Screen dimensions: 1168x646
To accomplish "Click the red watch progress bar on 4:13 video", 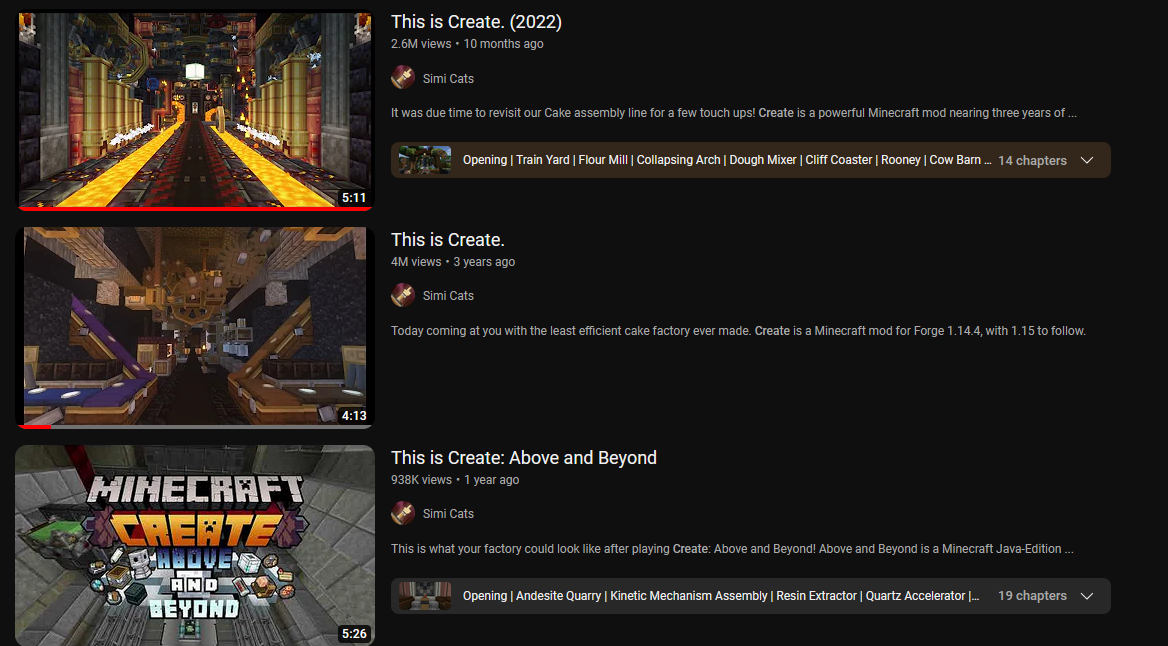I will tap(34, 427).
